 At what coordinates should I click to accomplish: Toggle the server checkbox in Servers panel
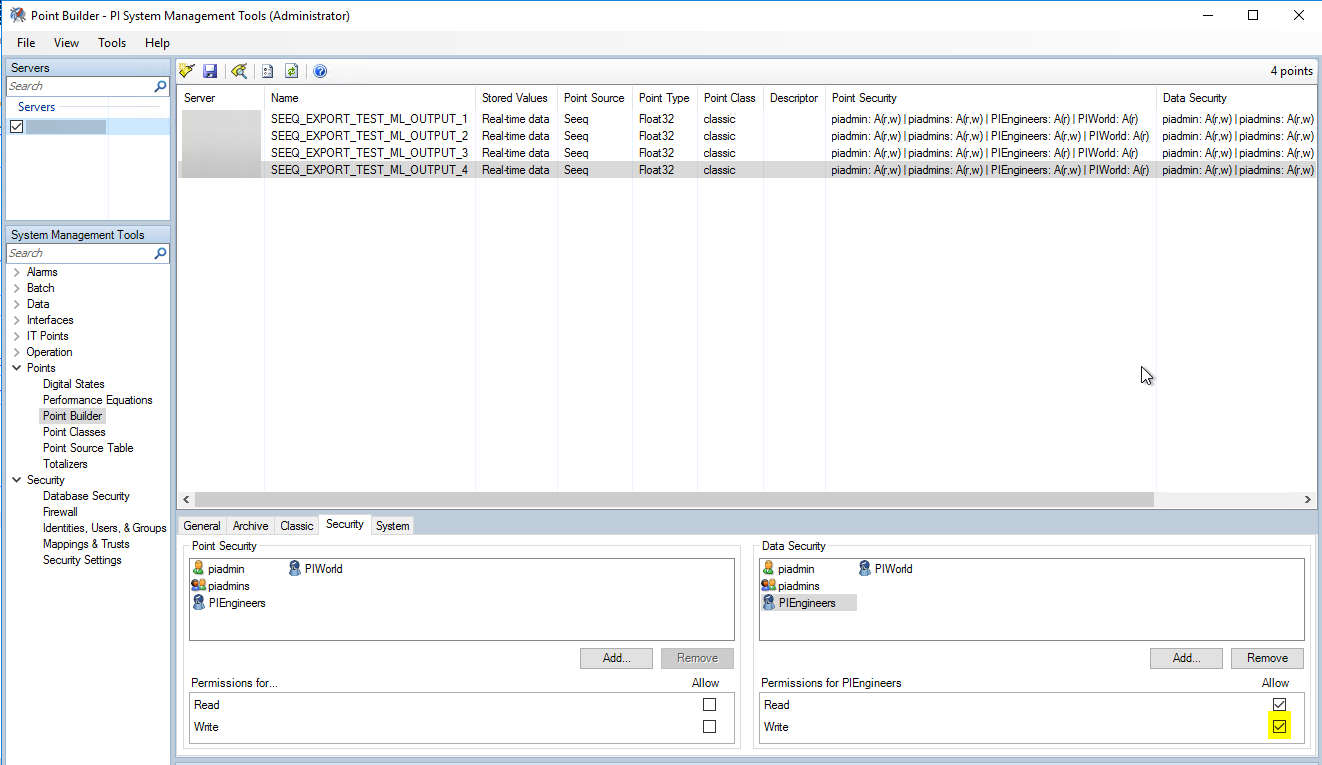(16, 127)
